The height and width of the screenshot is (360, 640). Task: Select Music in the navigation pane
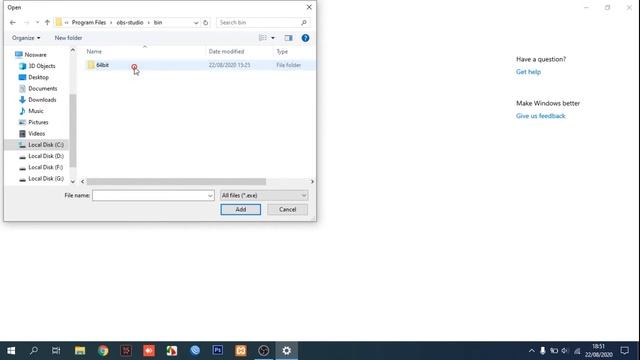coord(36,111)
